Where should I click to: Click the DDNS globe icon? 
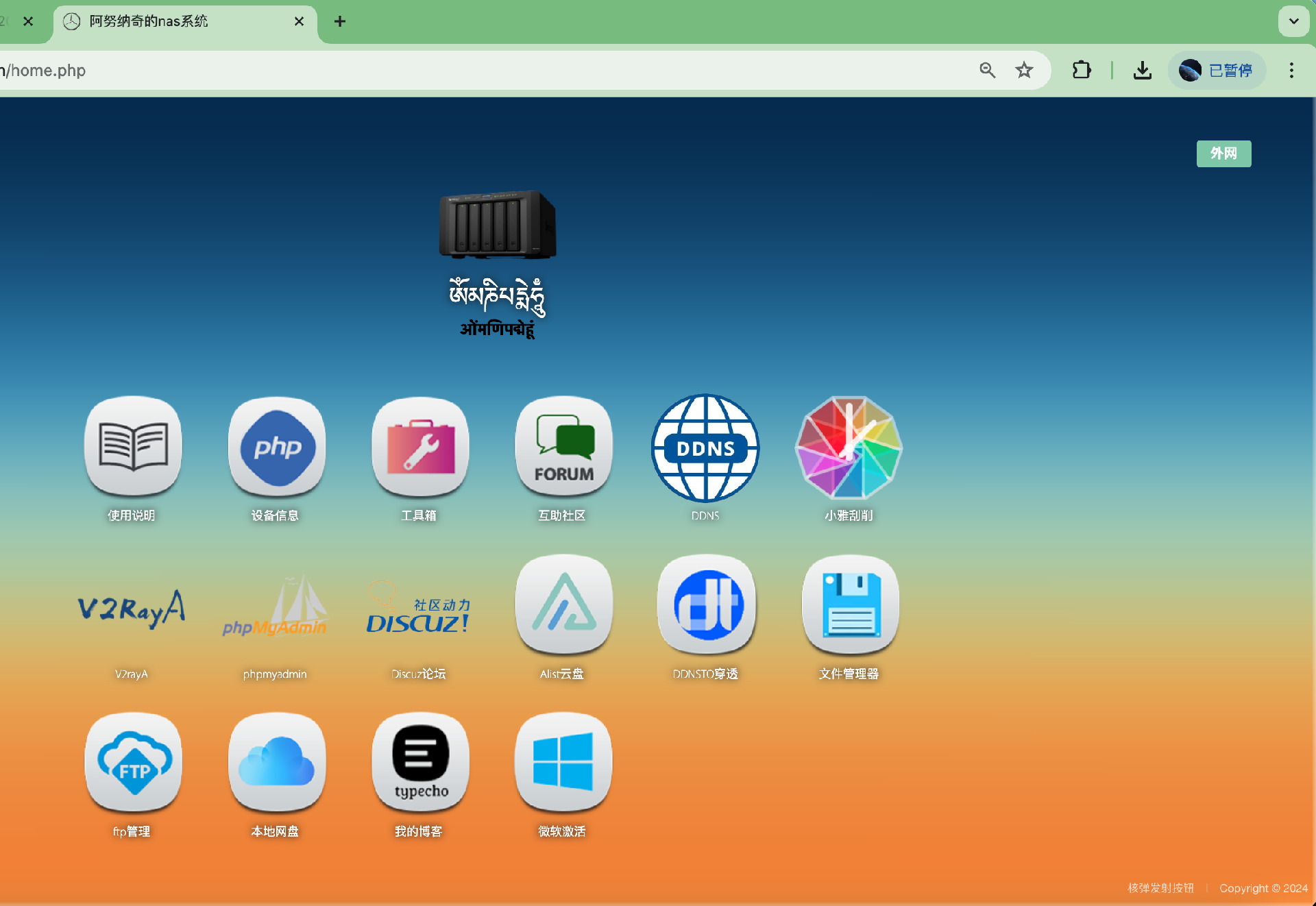[x=705, y=448]
